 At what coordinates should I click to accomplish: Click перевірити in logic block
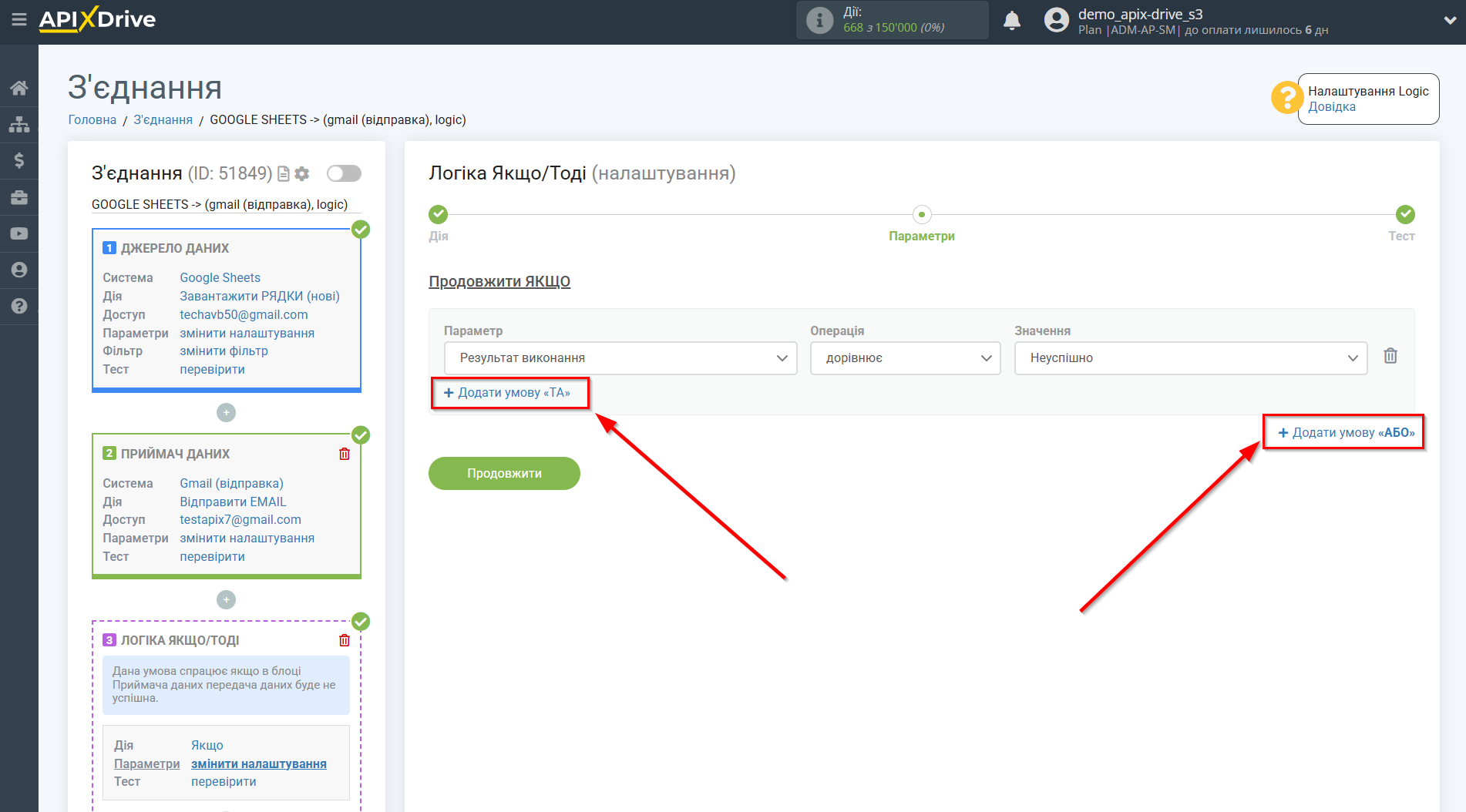[224, 781]
